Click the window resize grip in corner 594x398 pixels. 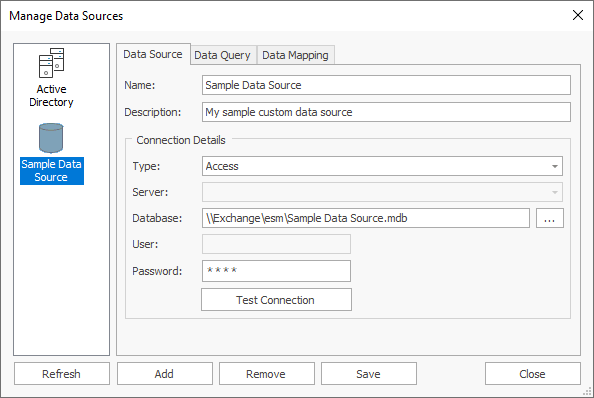[x=587, y=391]
